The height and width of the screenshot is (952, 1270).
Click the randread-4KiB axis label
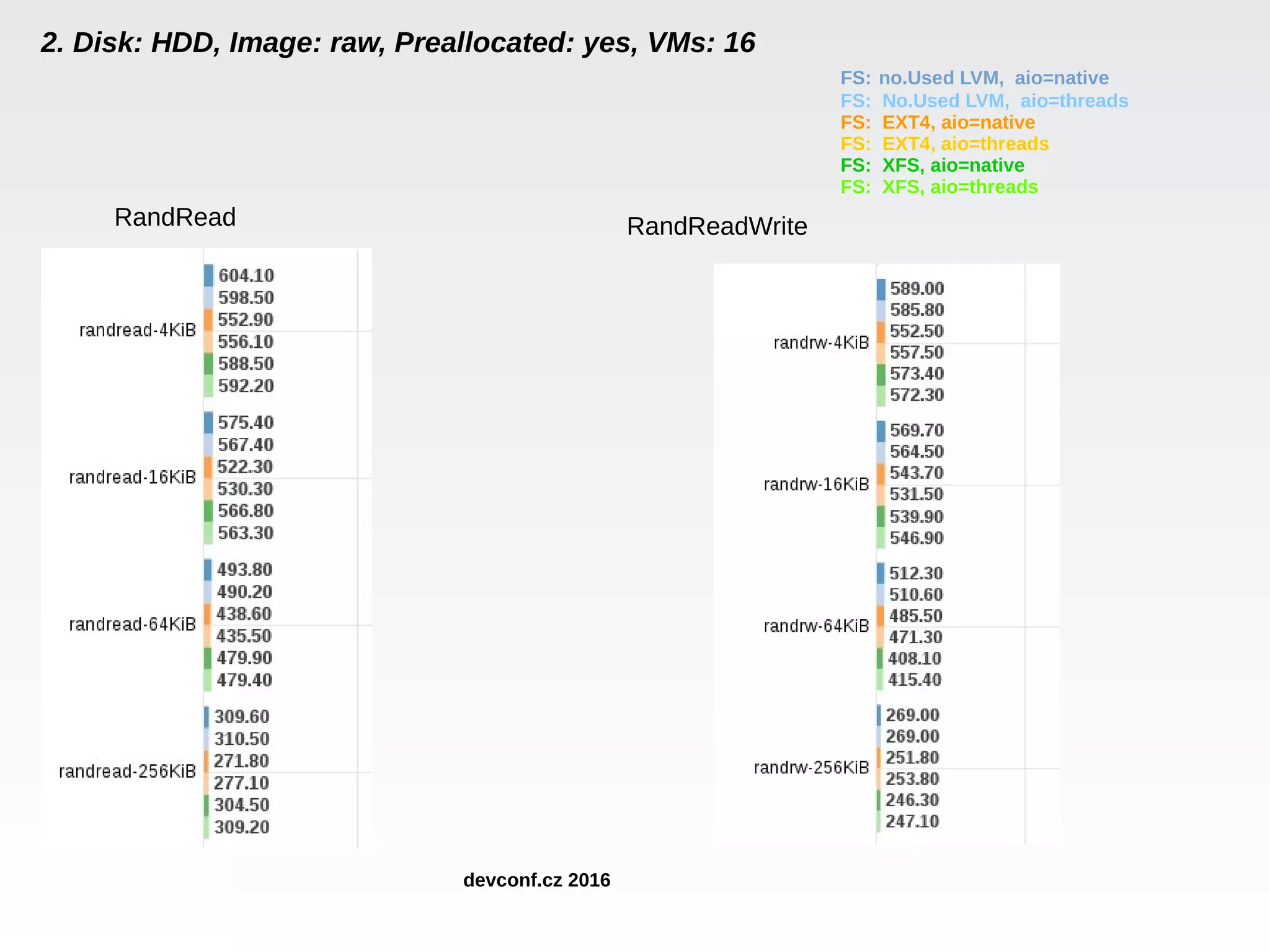[x=138, y=330]
